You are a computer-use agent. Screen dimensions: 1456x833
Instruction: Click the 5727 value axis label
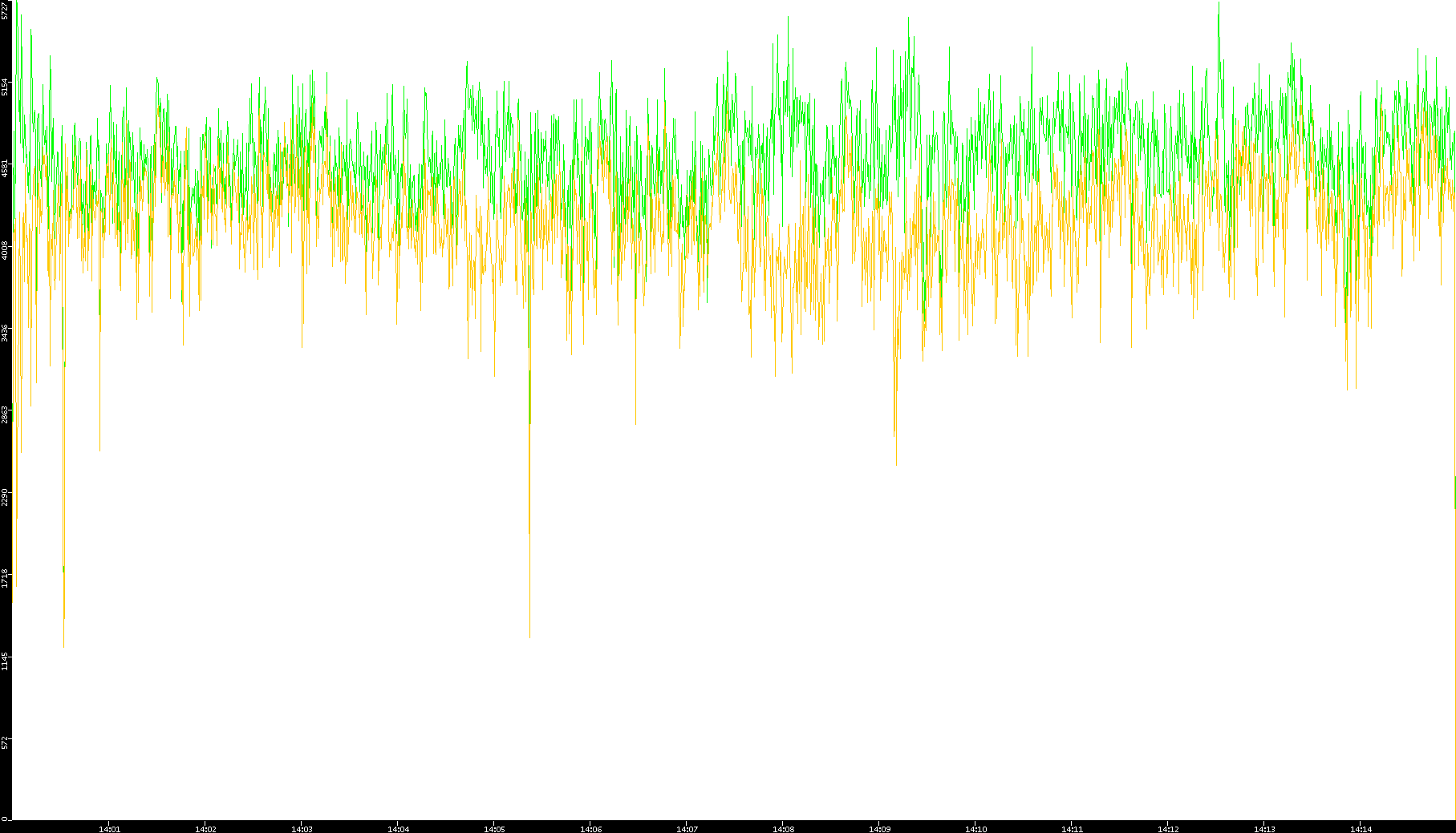(x=5, y=10)
